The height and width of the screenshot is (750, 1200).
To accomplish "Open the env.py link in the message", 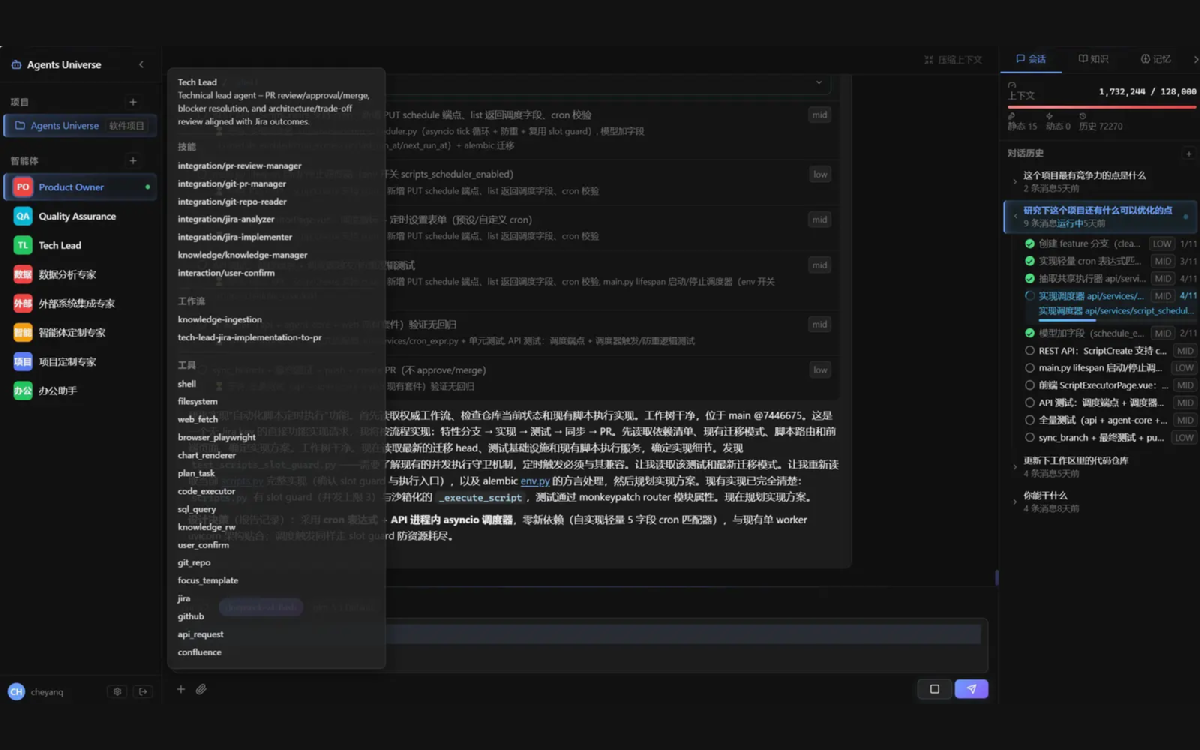I will pyautogui.click(x=535, y=481).
